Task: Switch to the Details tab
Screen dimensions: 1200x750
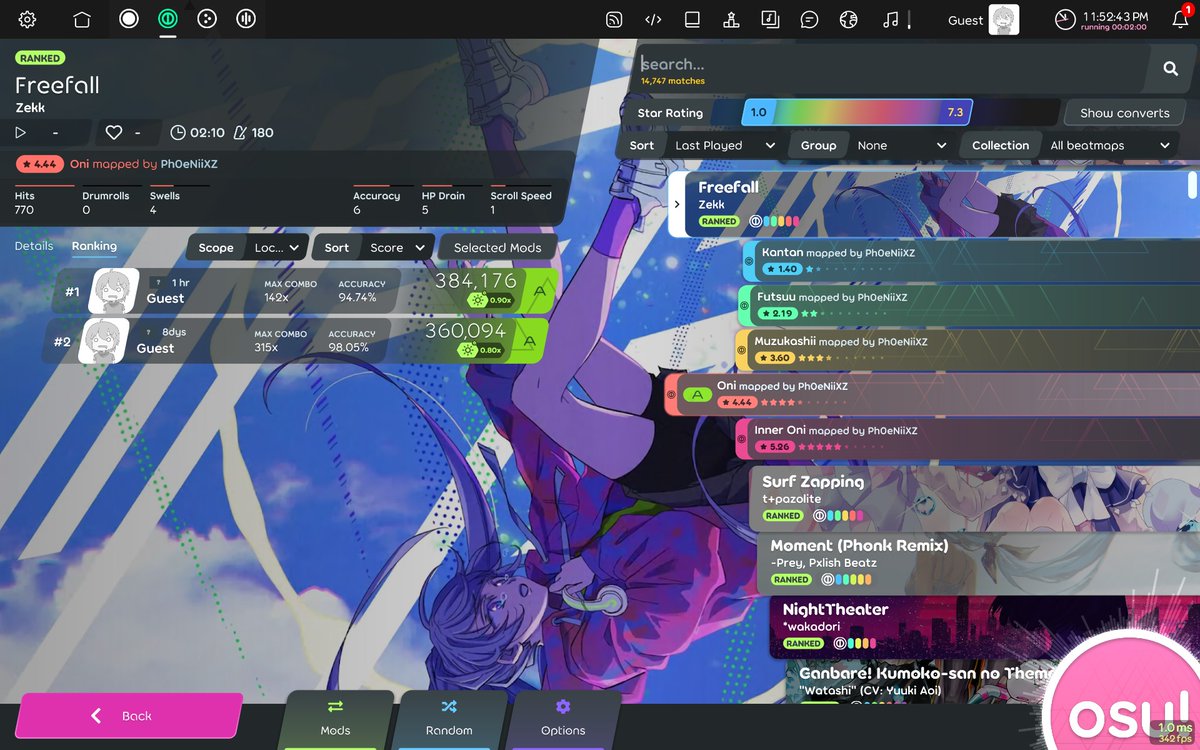Action: pos(34,246)
